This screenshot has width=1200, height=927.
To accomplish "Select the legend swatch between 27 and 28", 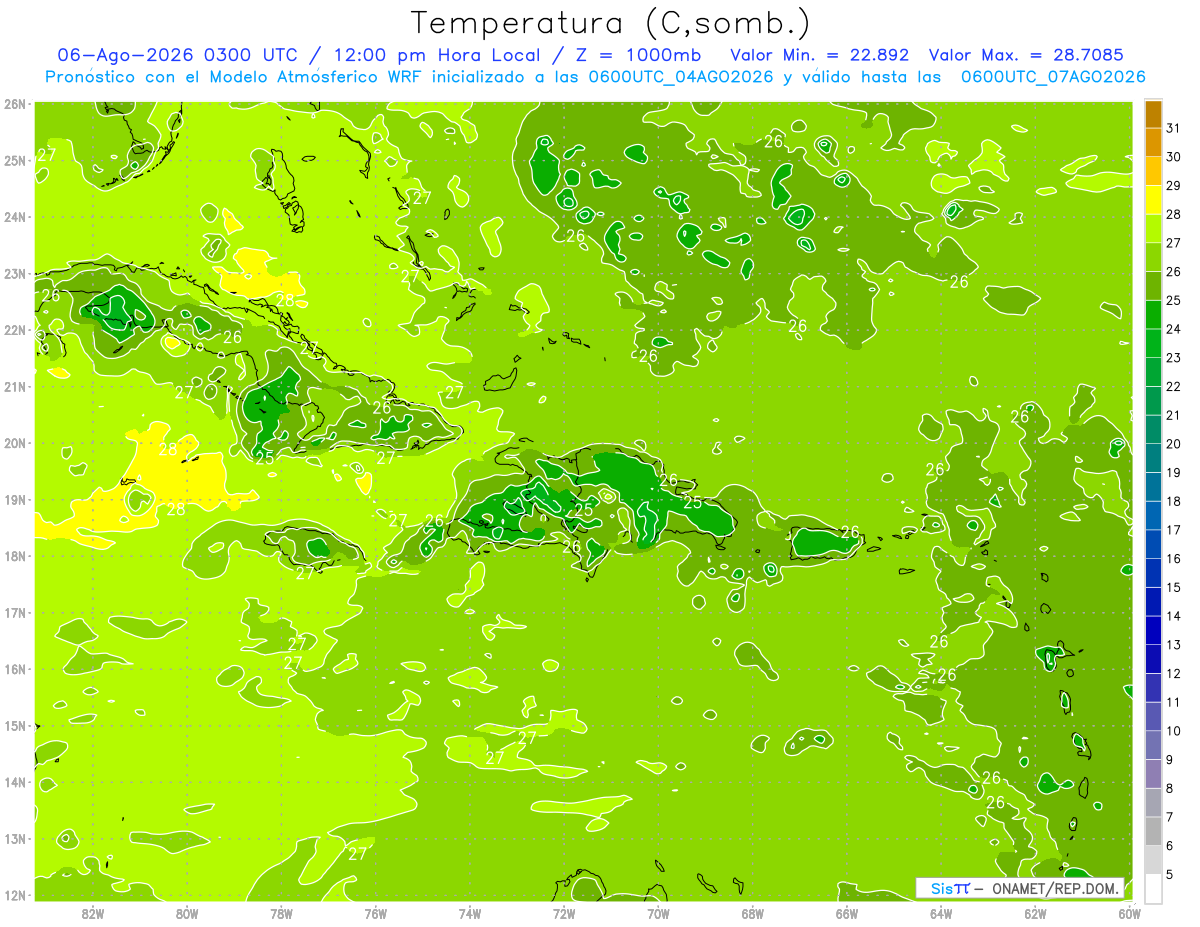I will tap(1153, 228).
